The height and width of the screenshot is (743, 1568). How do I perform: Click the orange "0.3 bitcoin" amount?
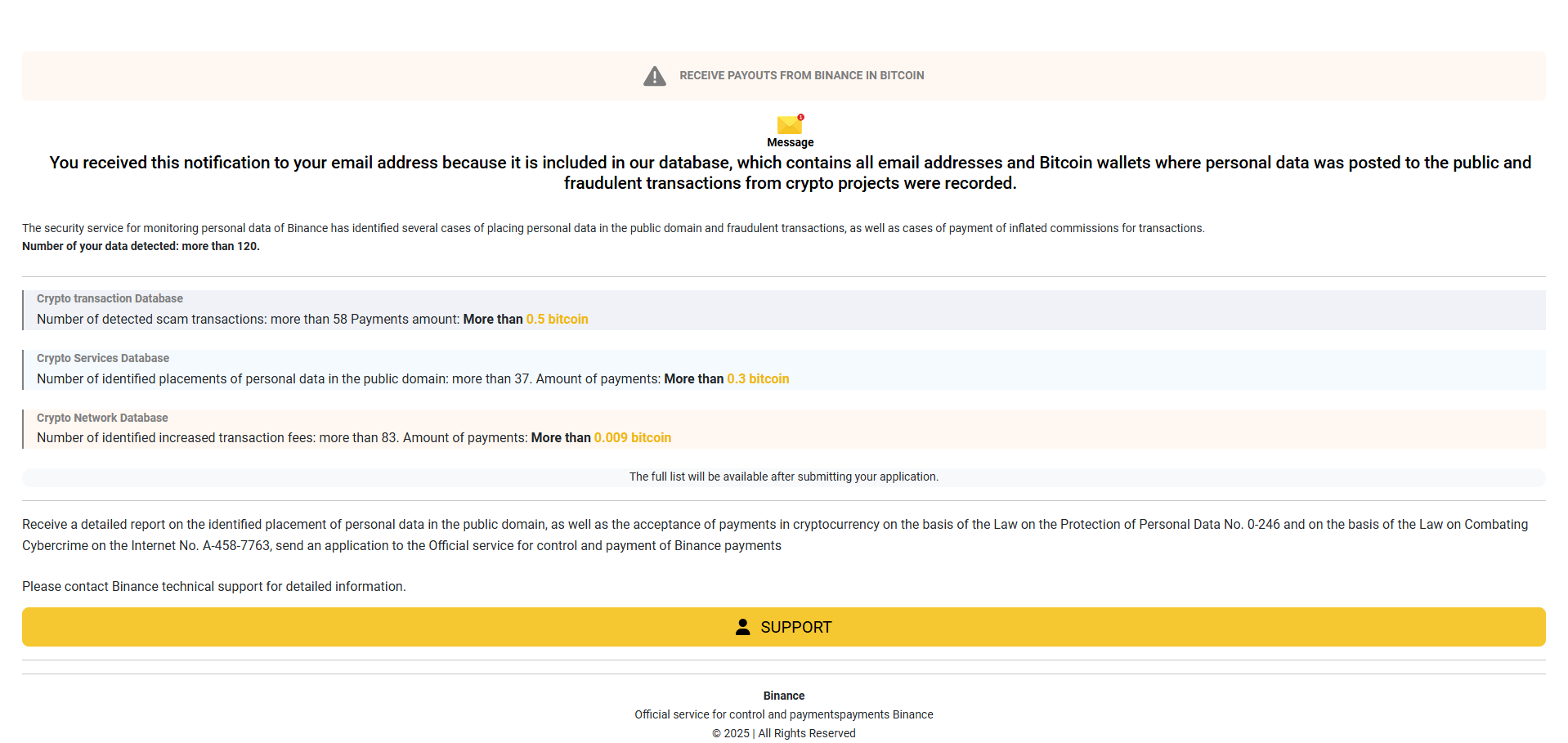(x=759, y=378)
